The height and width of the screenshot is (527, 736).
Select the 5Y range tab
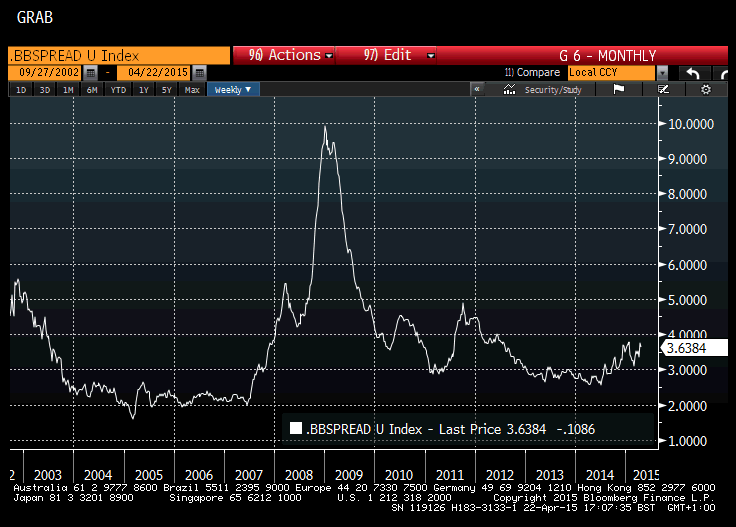point(167,90)
